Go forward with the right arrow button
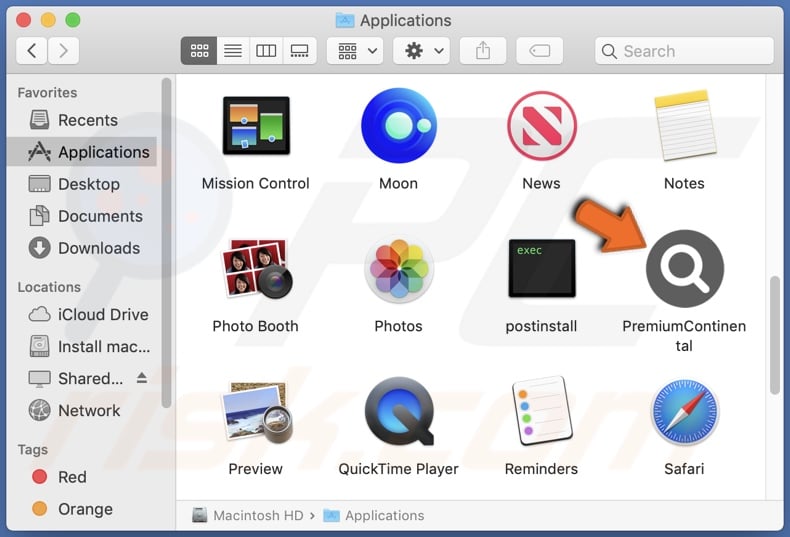This screenshot has height=537, width=790. point(63,50)
